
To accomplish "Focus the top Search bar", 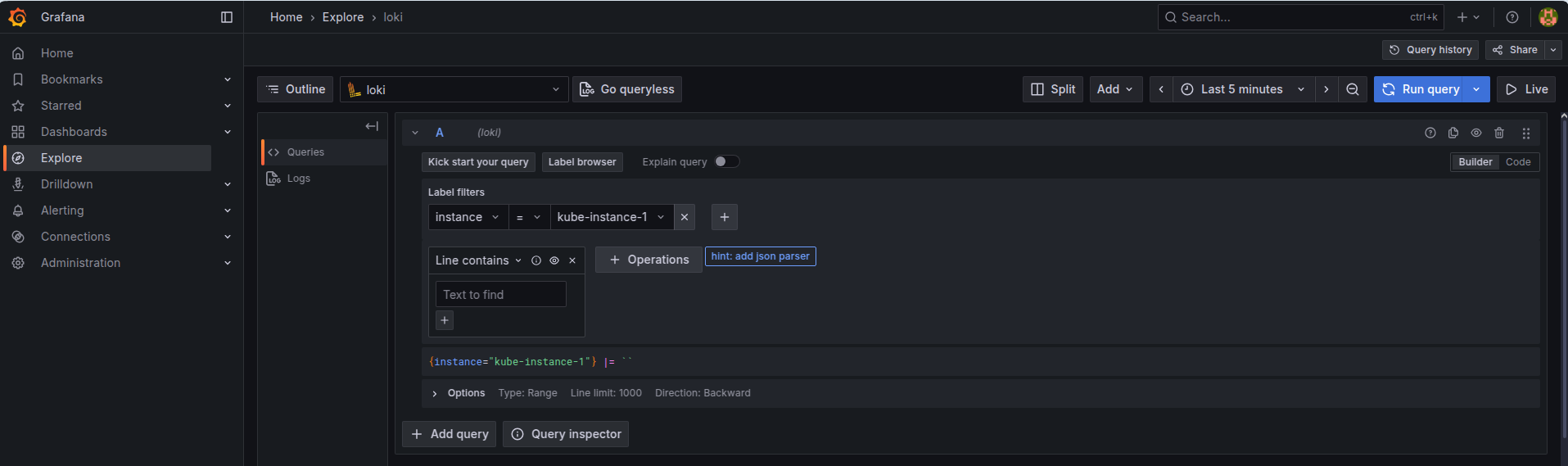I will pyautogui.click(x=1300, y=17).
